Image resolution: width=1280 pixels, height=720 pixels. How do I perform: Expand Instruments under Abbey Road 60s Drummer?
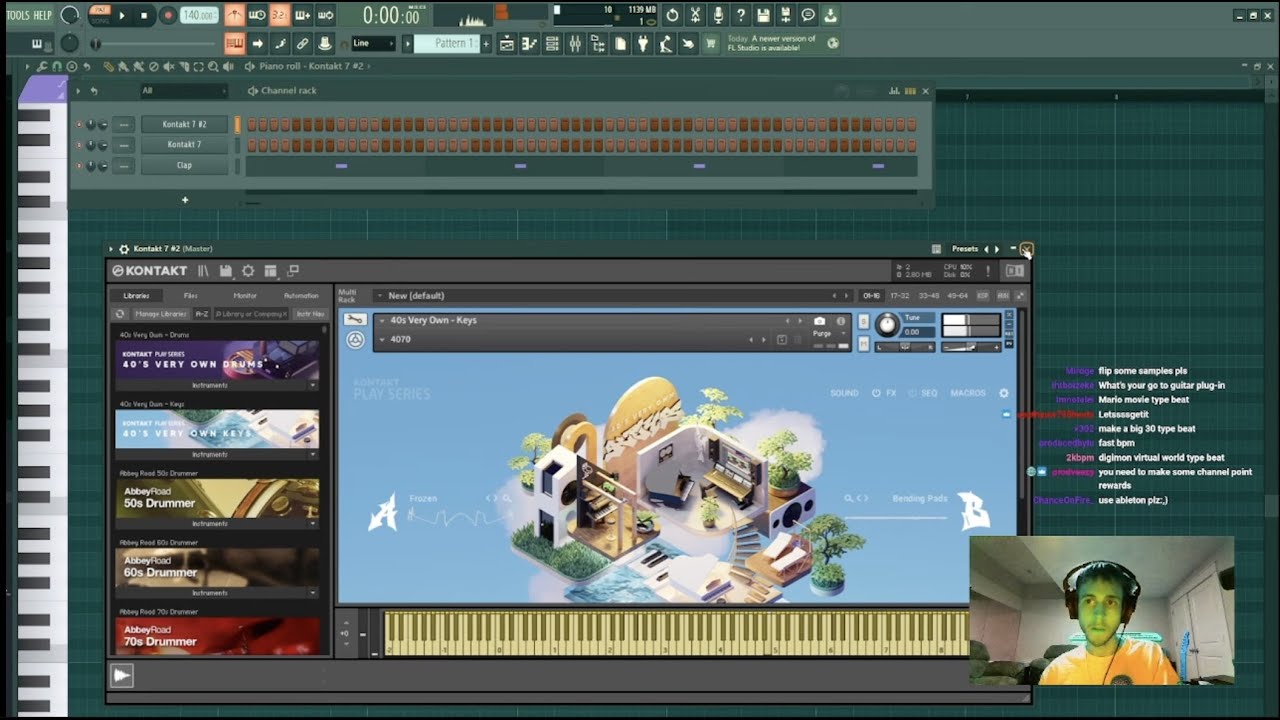(x=217, y=593)
